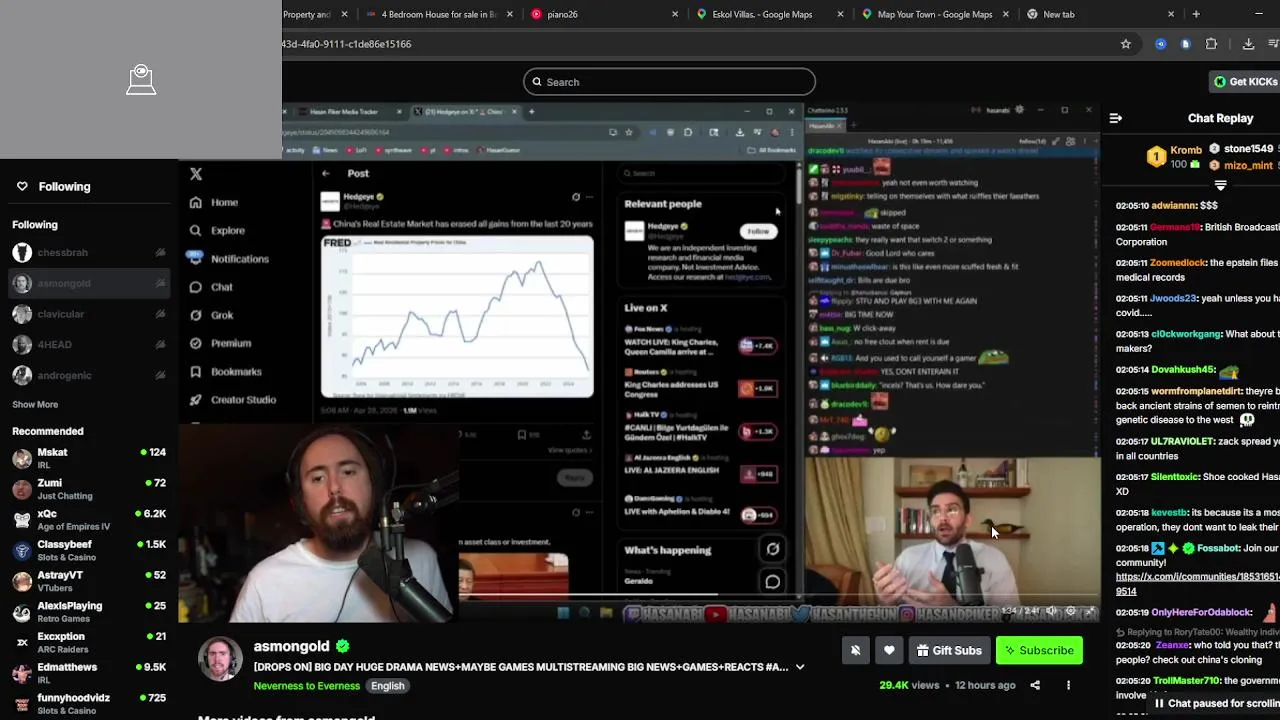Mute the video with the volume icon
This screenshot has height=720, width=1280.
pos(1051,611)
